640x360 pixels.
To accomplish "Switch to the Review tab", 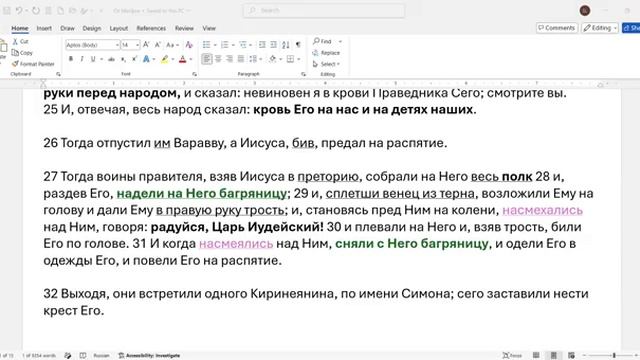I will click(184, 28).
